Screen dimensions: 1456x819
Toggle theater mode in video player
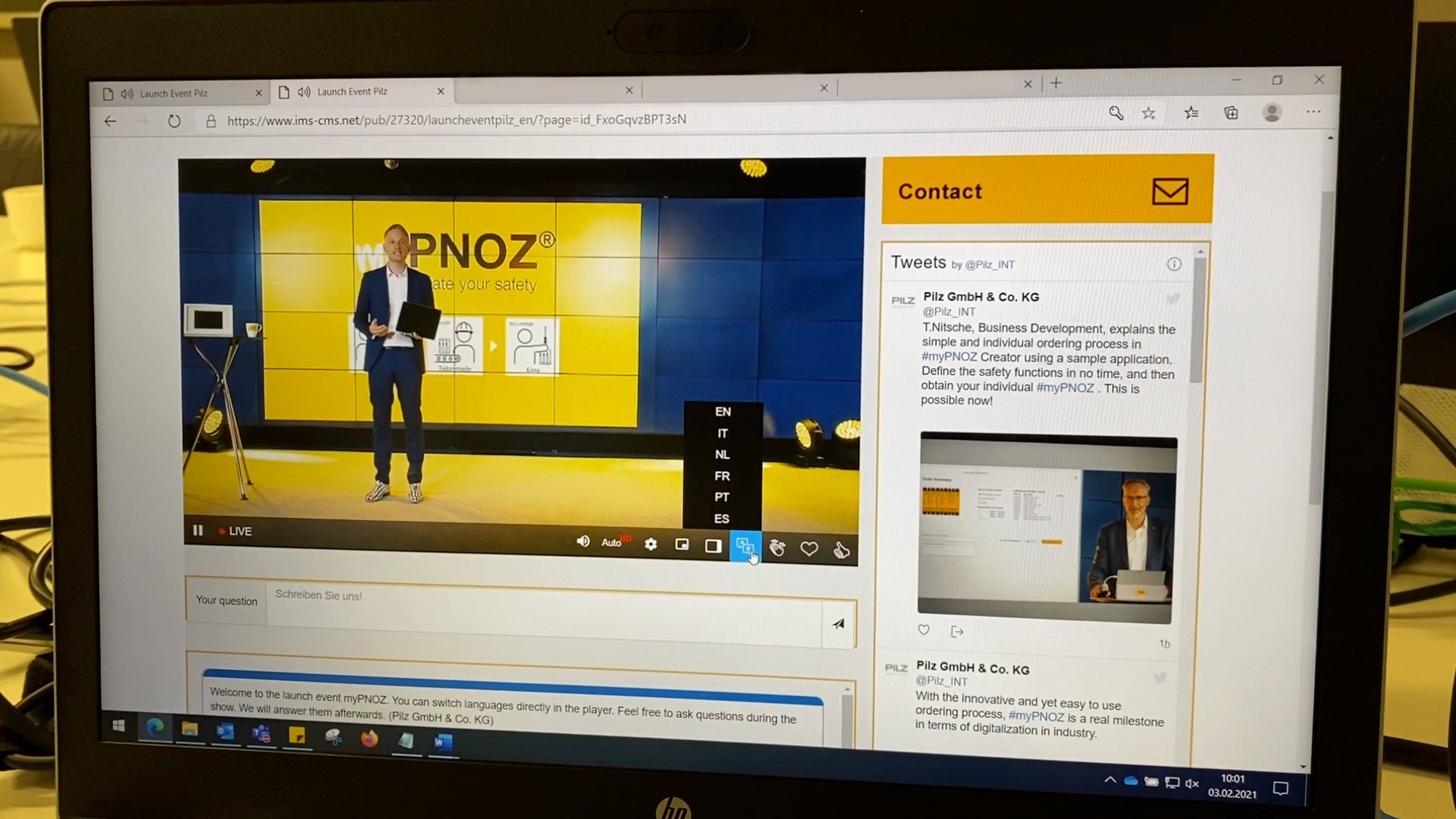(x=713, y=545)
